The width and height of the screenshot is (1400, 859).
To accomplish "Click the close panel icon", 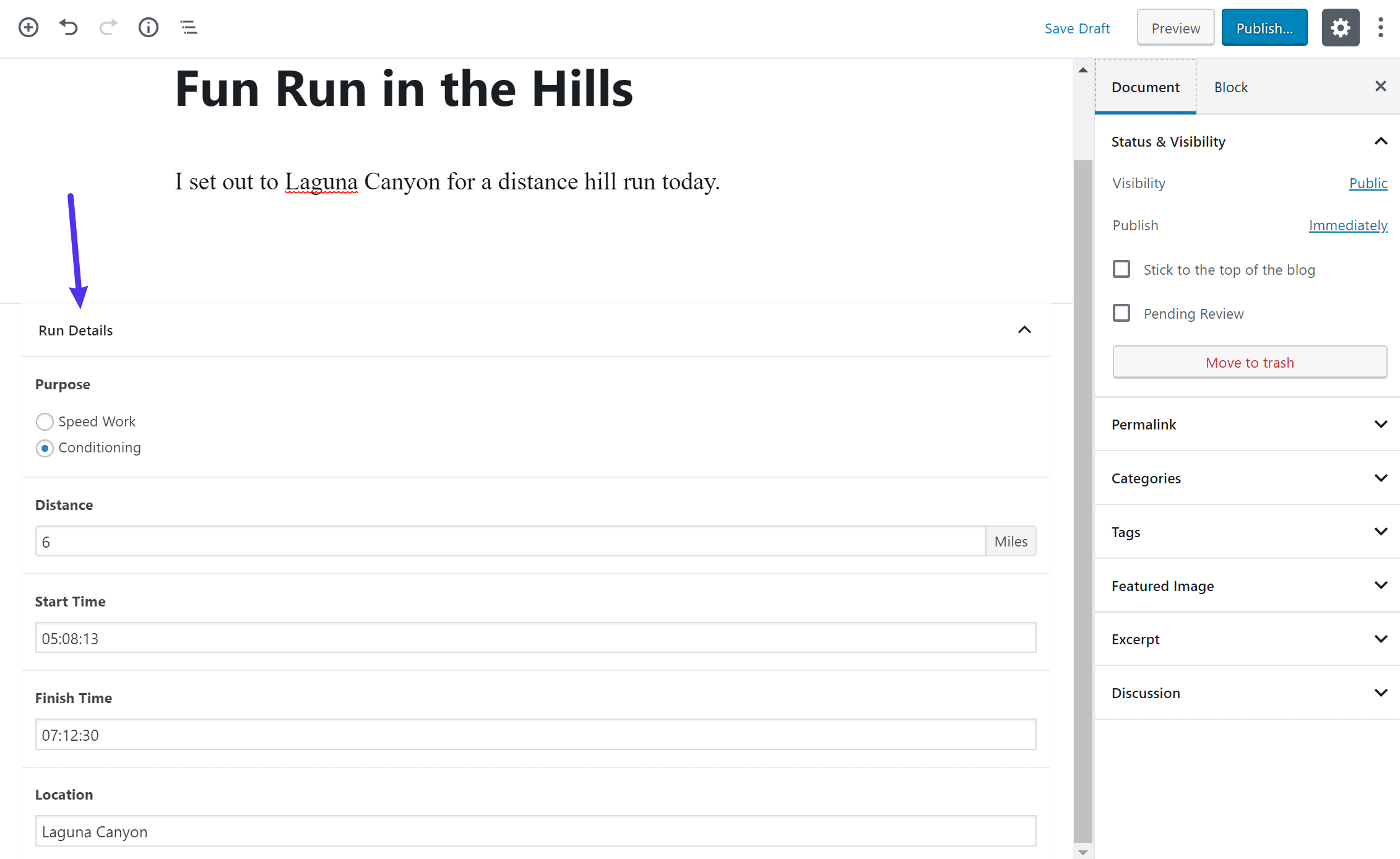I will pyautogui.click(x=1379, y=86).
